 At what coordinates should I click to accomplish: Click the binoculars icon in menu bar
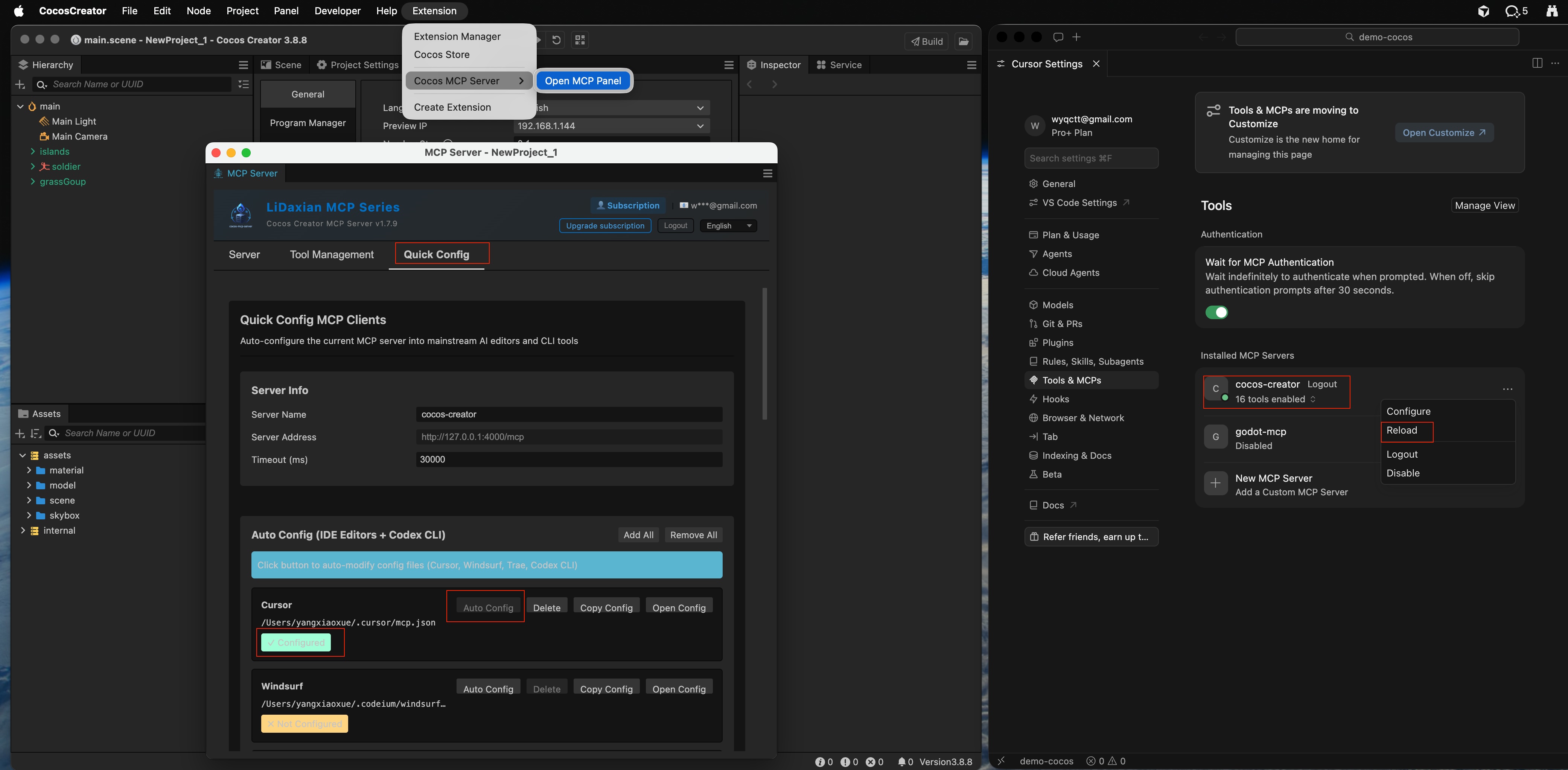(1551, 11)
